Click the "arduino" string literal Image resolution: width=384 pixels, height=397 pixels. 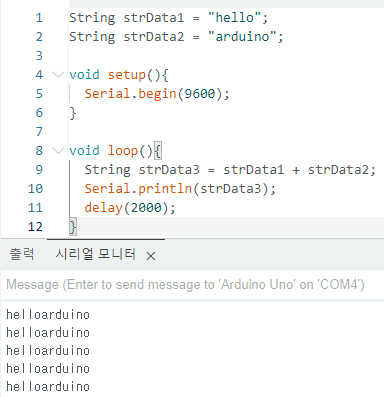[x=242, y=36]
